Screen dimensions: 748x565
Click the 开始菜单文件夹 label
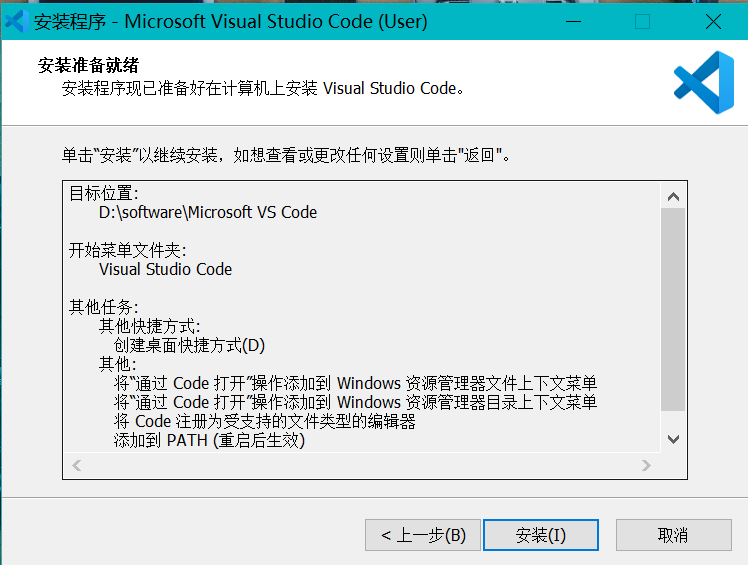point(127,250)
